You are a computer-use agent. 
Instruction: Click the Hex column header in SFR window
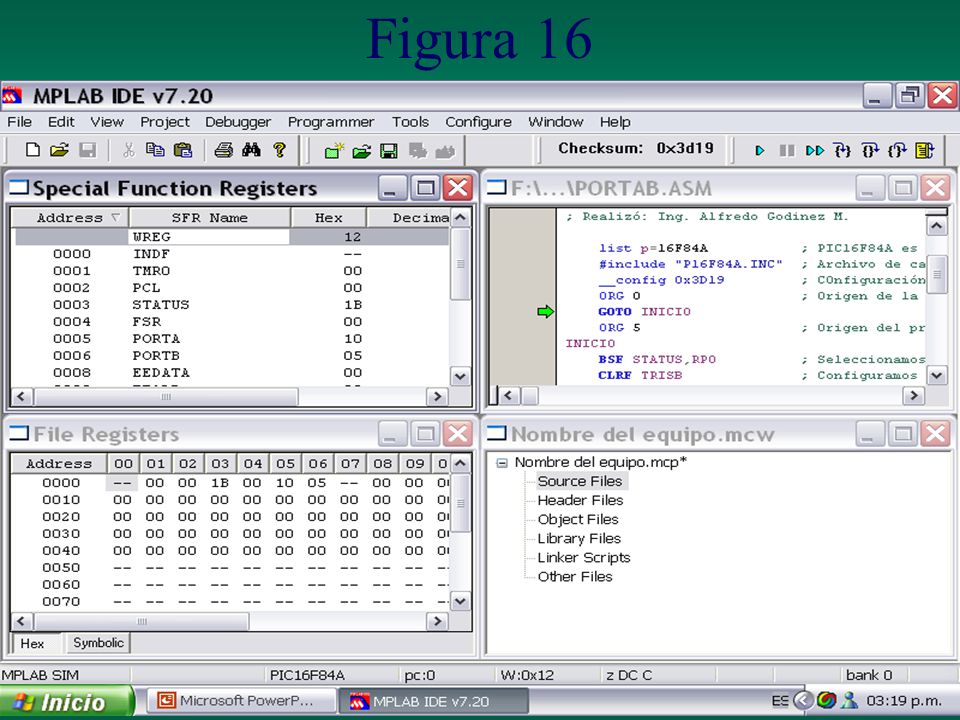coord(329,217)
